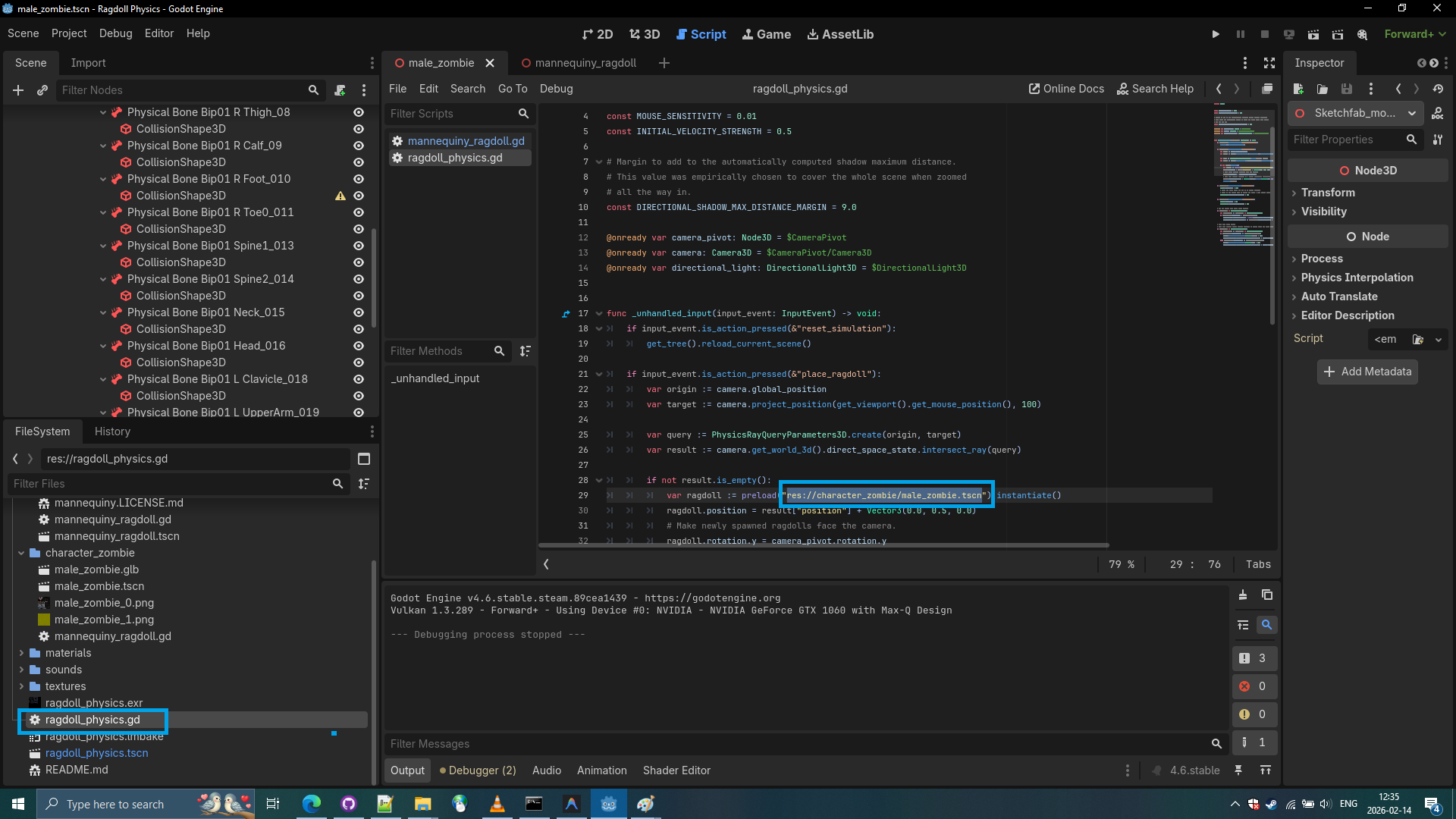Switch to mannequiny_ragdoll scene tab
The image size is (1456, 819).
tap(585, 63)
